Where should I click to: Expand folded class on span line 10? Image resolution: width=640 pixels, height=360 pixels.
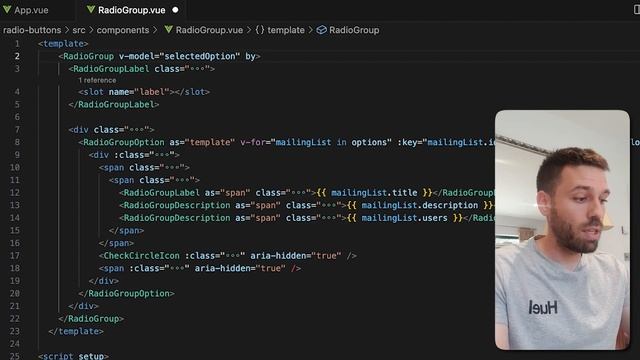point(172,168)
